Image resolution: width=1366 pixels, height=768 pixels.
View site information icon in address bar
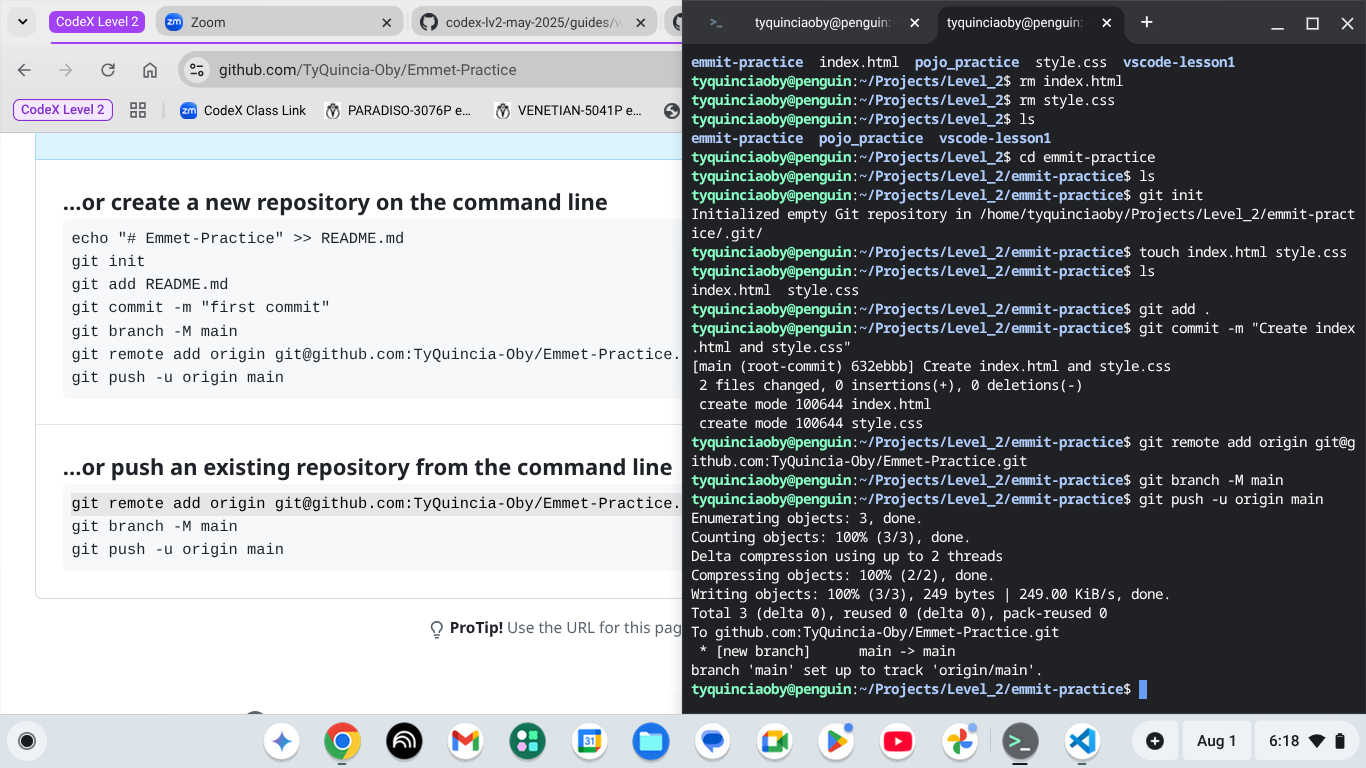197,70
